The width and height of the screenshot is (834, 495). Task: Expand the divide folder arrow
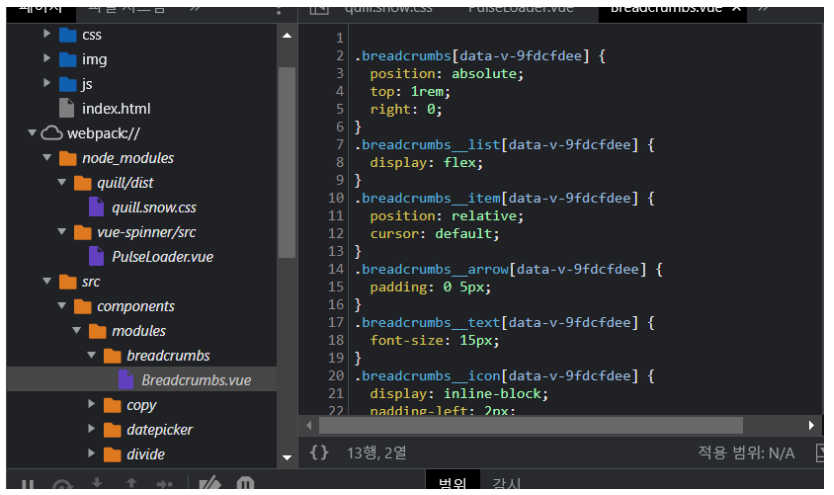tap(91, 454)
